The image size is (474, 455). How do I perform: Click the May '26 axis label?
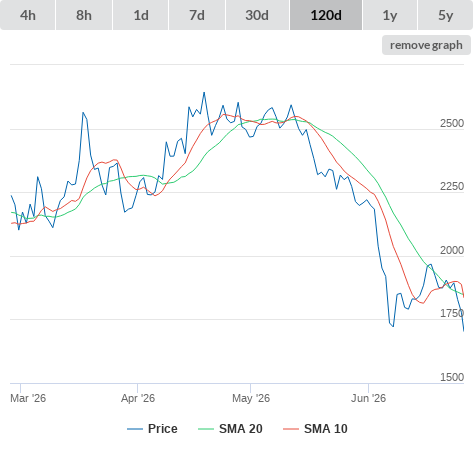pos(251,398)
